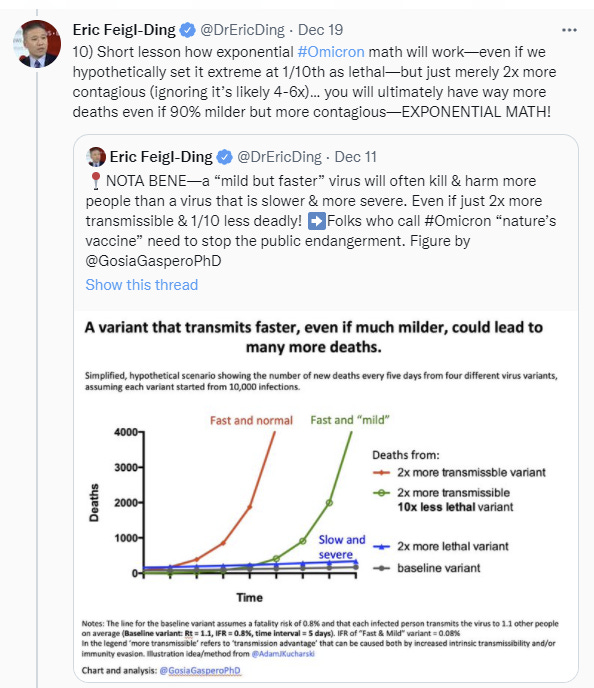Viewport: 594px width, 688px height.
Task: Open the @DrEricDing handle on the main tweet
Action: (x=242, y=30)
